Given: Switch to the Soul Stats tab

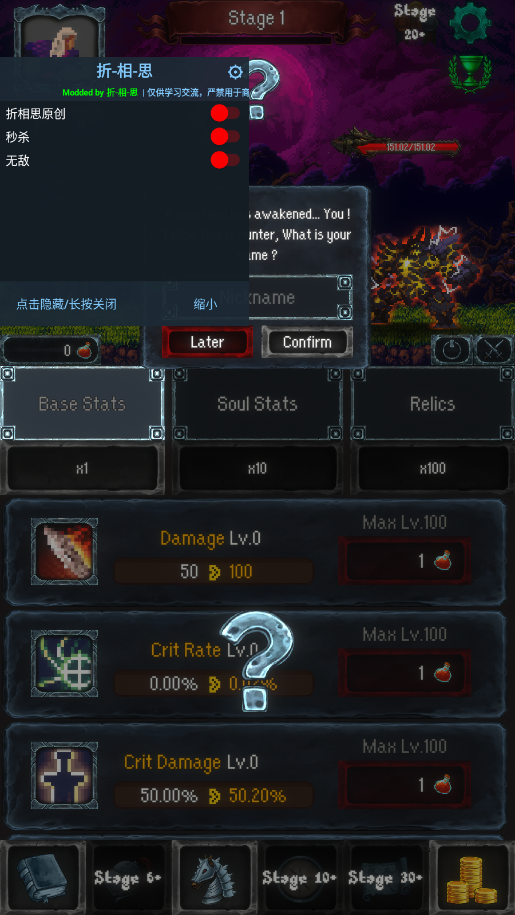Looking at the screenshot, I should pos(257,403).
